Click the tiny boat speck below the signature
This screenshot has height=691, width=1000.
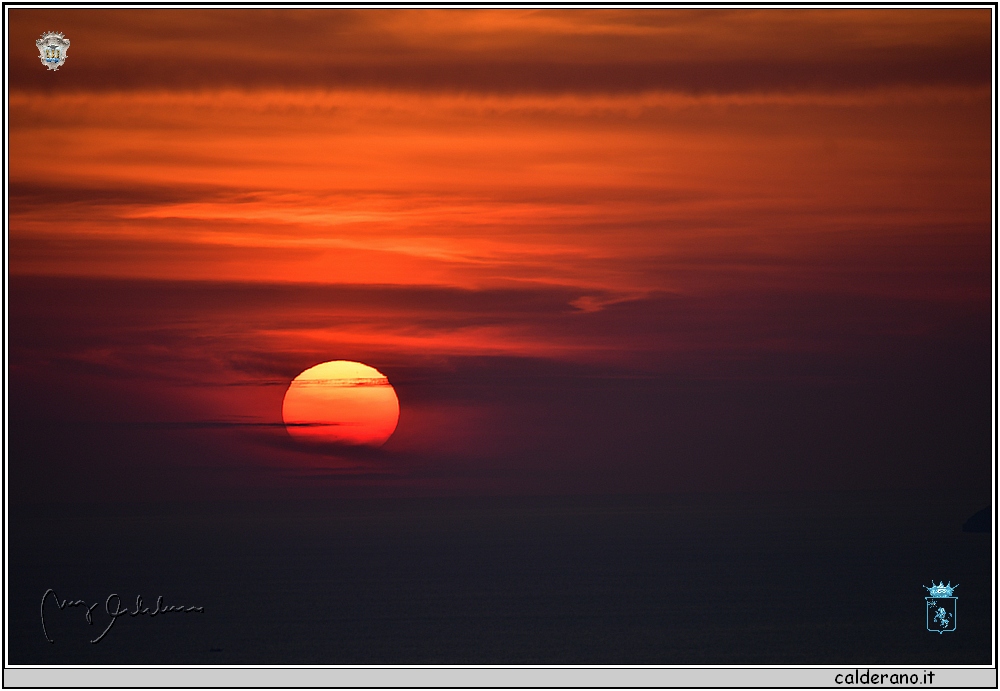coord(215,650)
